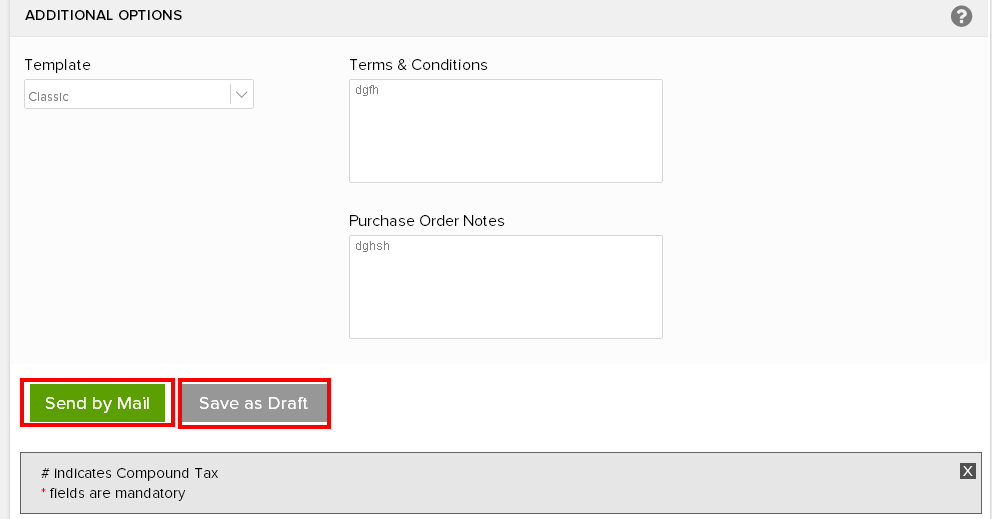The height and width of the screenshot is (519, 992).
Task: Place cursor on the 'dgfh' text
Action: [x=367, y=90]
